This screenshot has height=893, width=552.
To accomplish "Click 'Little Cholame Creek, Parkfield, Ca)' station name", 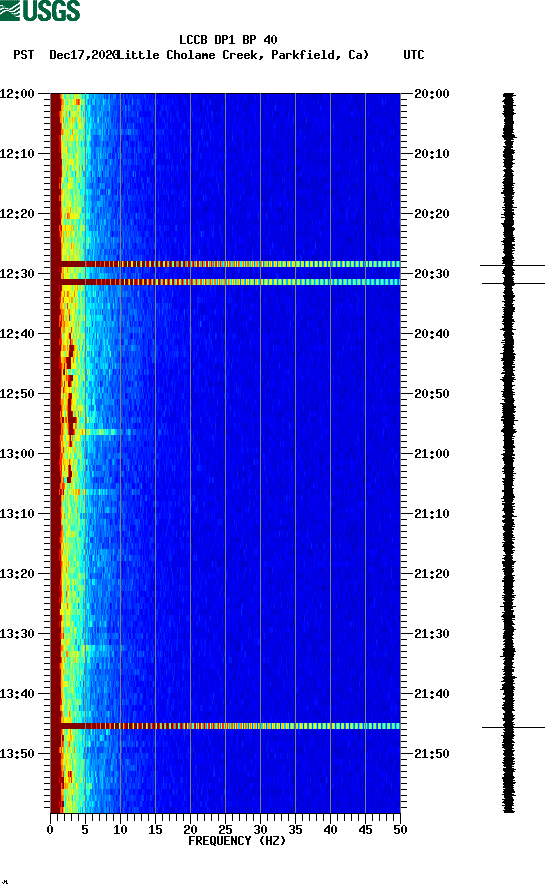I will [x=243, y=55].
